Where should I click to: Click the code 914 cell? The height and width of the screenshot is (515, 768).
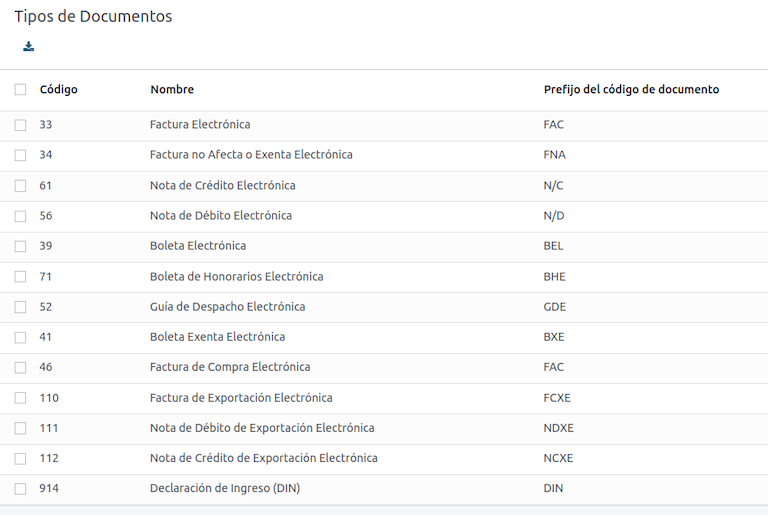[49, 489]
